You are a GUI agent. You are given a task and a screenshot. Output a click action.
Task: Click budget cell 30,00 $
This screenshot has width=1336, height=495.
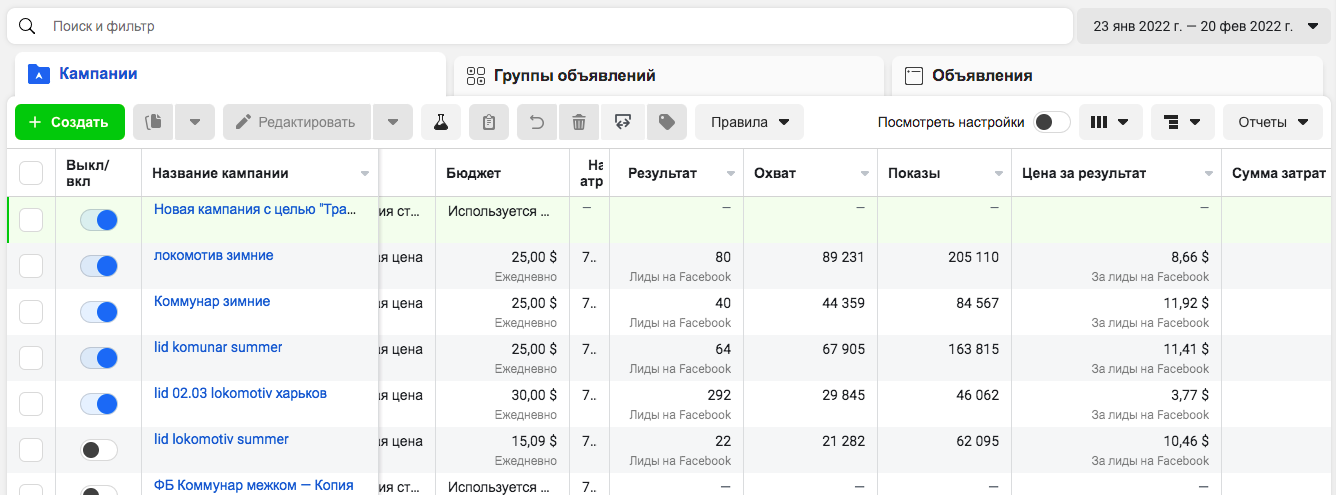click(x=534, y=394)
